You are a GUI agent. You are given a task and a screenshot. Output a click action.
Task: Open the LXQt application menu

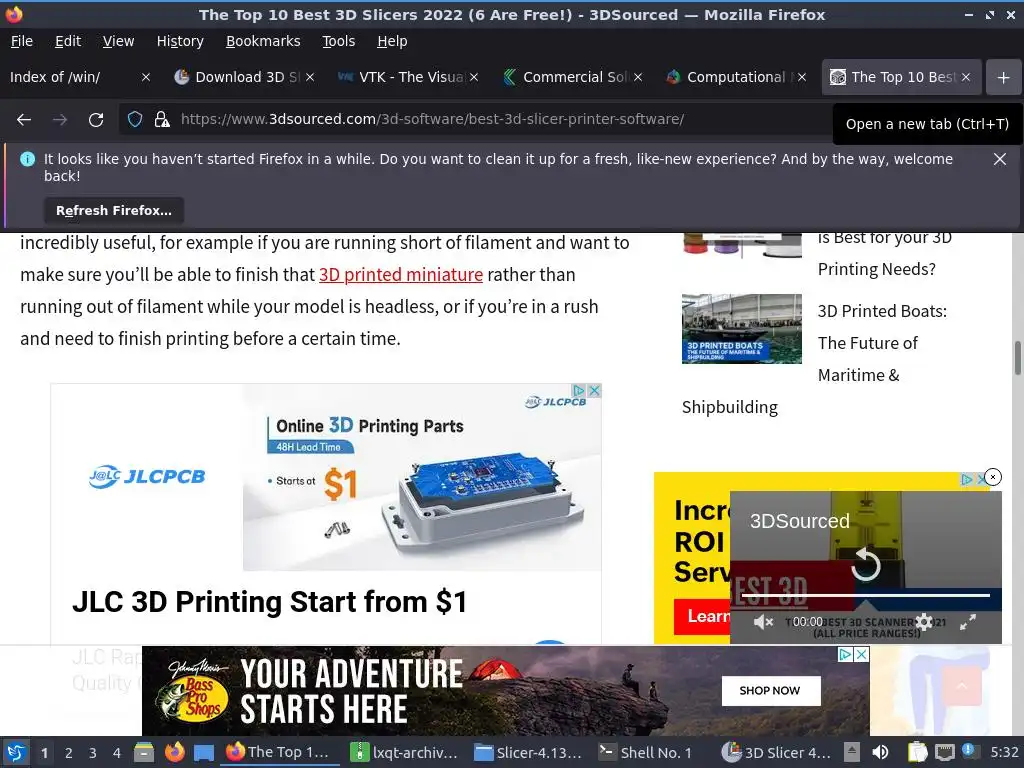[x=16, y=752]
